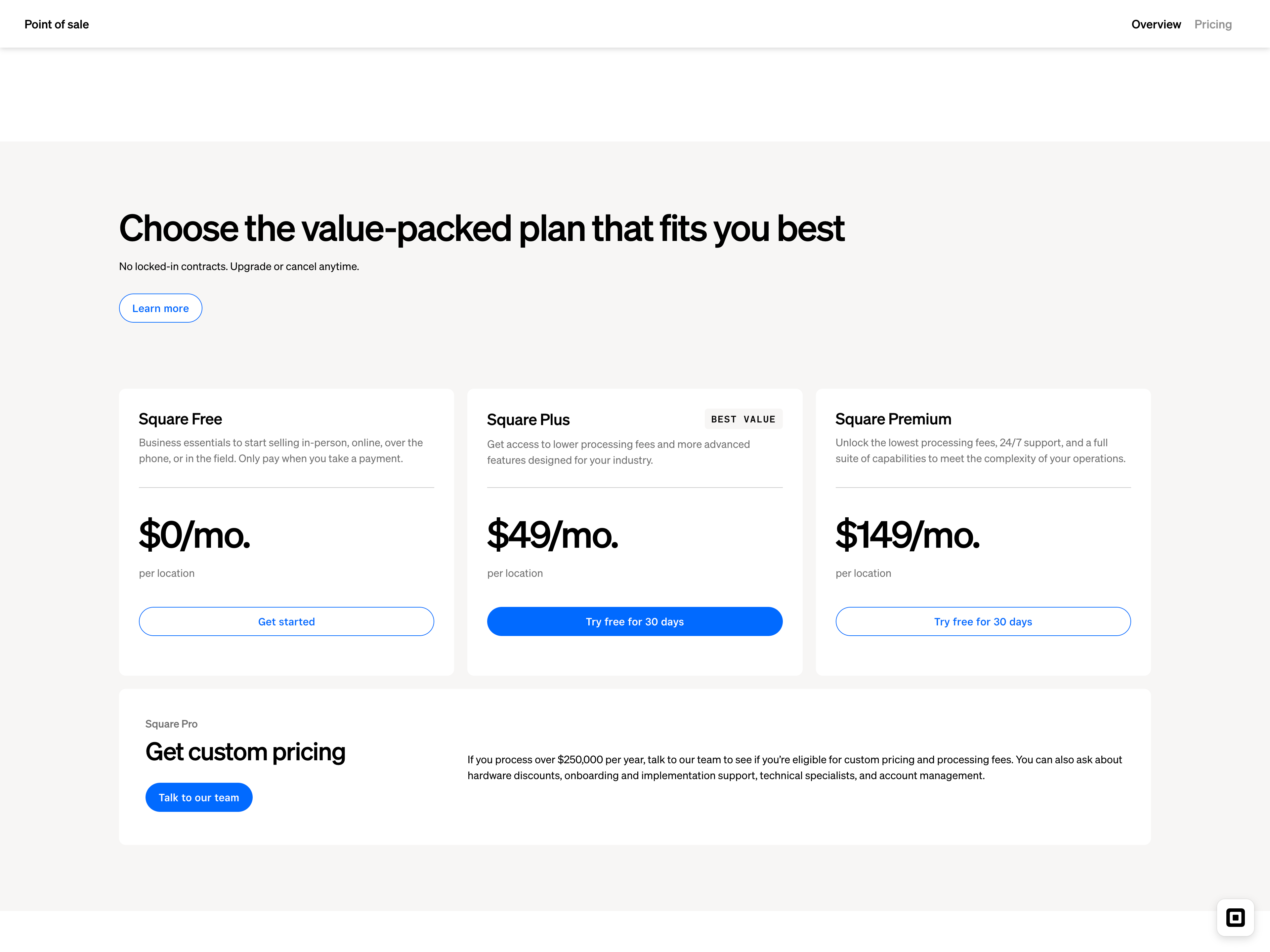The height and width of the screenshot is (952, 1270).
Task: Click Point of sale in the header
Action: click(56, 24)
